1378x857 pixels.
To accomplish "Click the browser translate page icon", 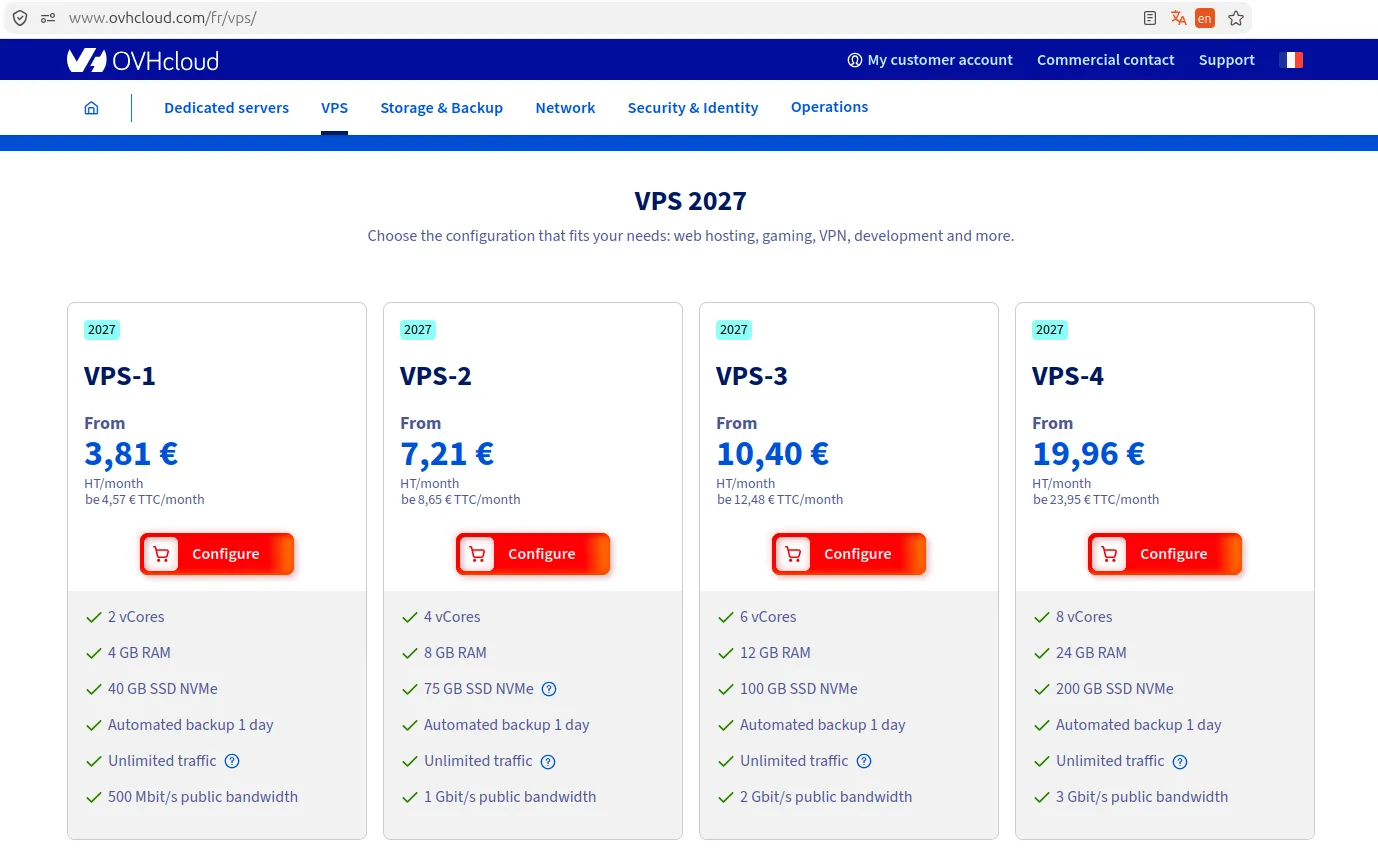I will click(1178, 18).
